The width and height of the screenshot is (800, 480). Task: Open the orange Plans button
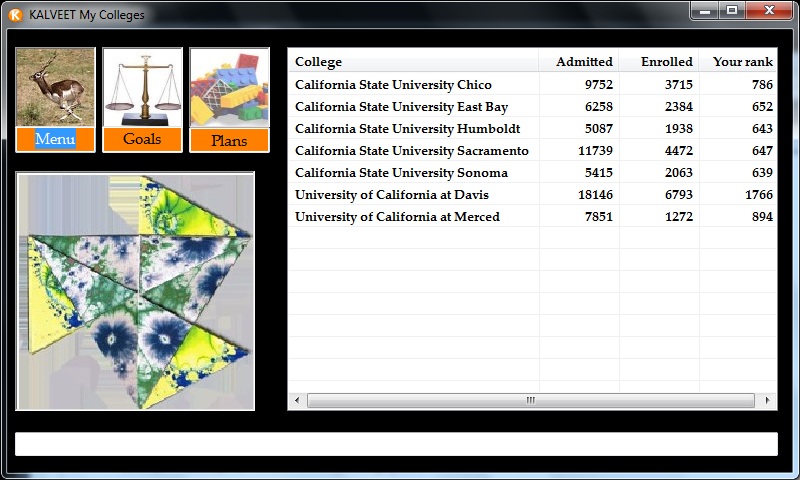coord(229,140)
